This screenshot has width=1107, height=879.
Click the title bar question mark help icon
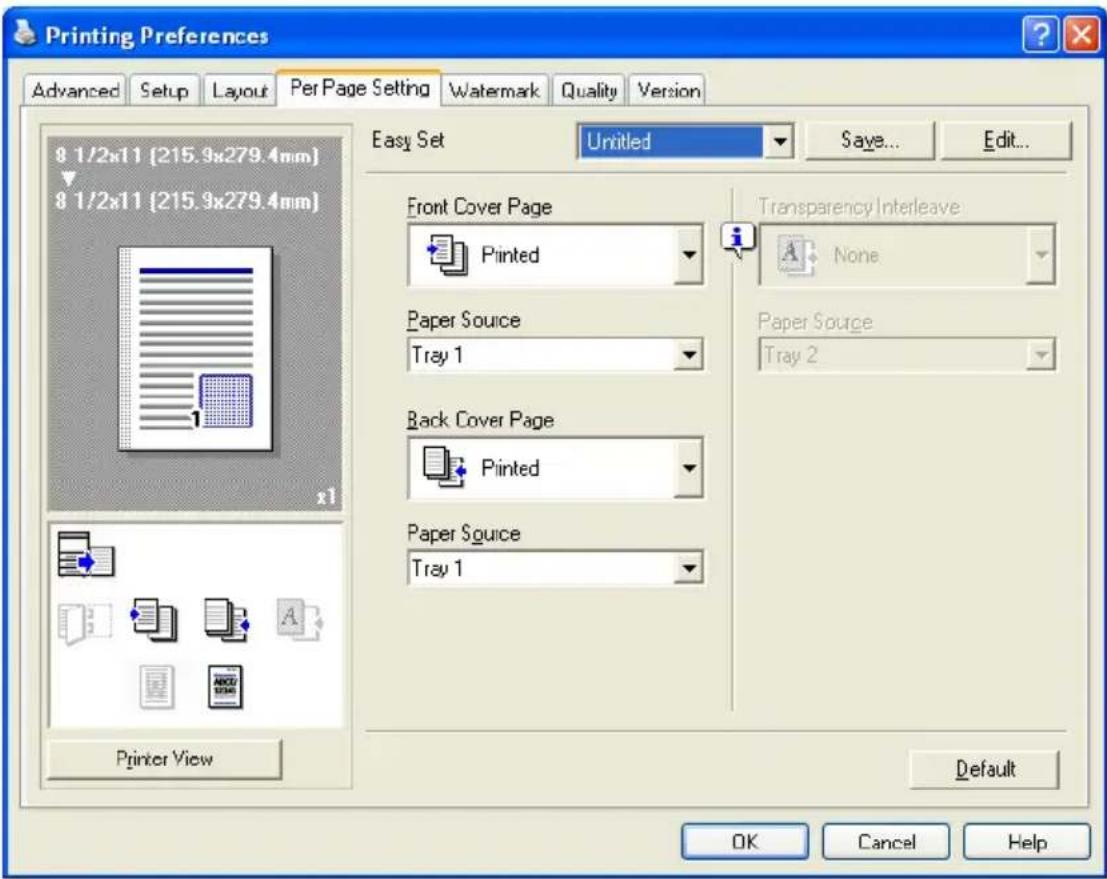click(1041, 34)
